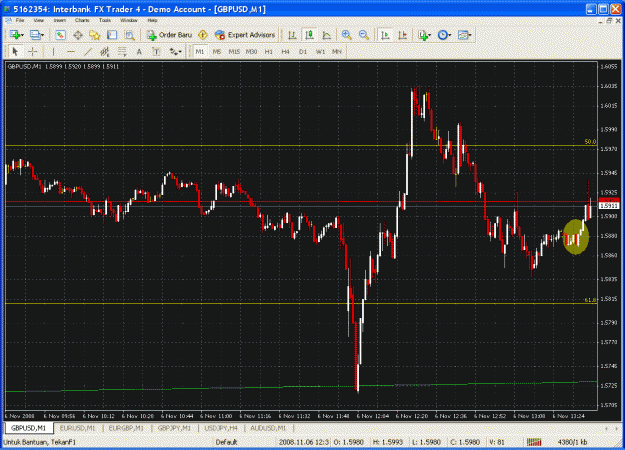Open the File menu
625x450 pixels.
point(20,20)
